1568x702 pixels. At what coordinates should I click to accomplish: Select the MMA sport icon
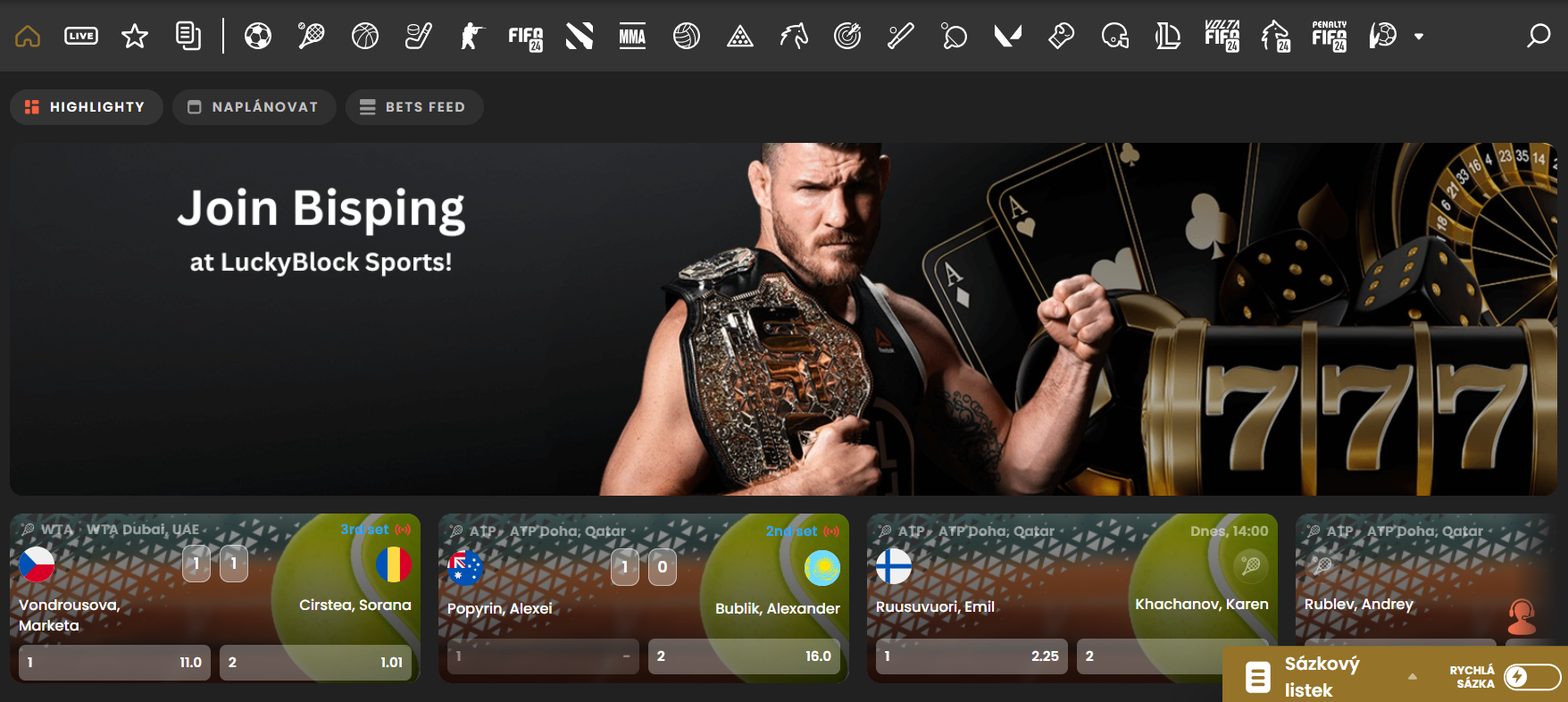[632, 36]
